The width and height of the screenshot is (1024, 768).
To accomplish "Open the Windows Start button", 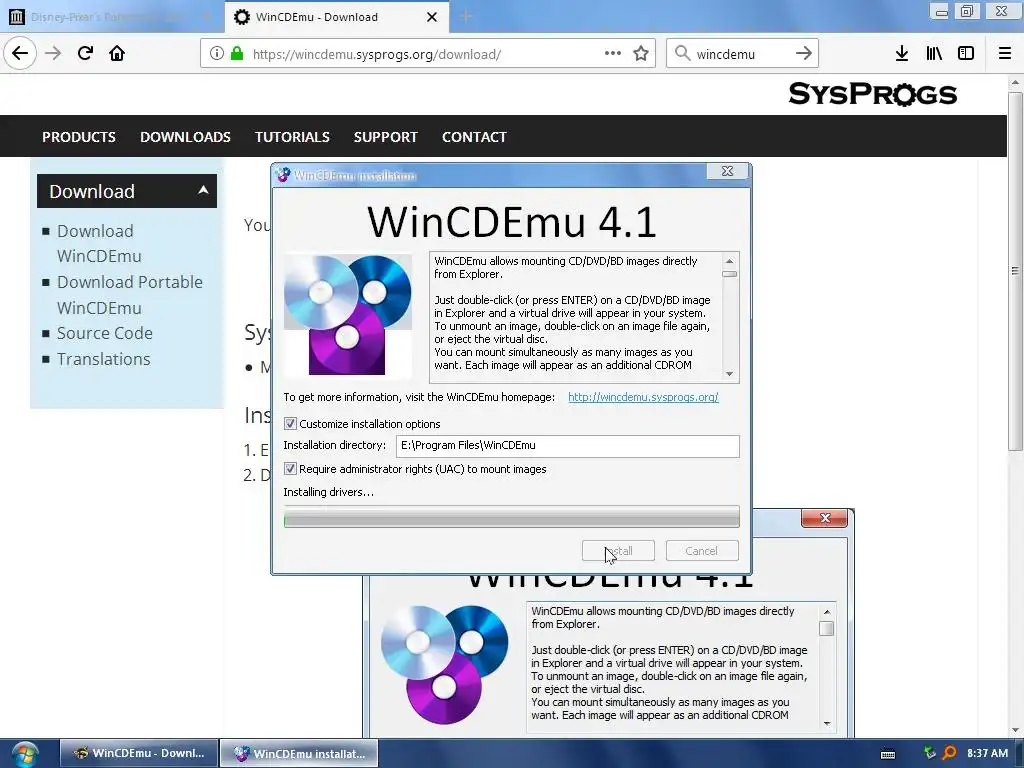I will [x=25, y=754].
